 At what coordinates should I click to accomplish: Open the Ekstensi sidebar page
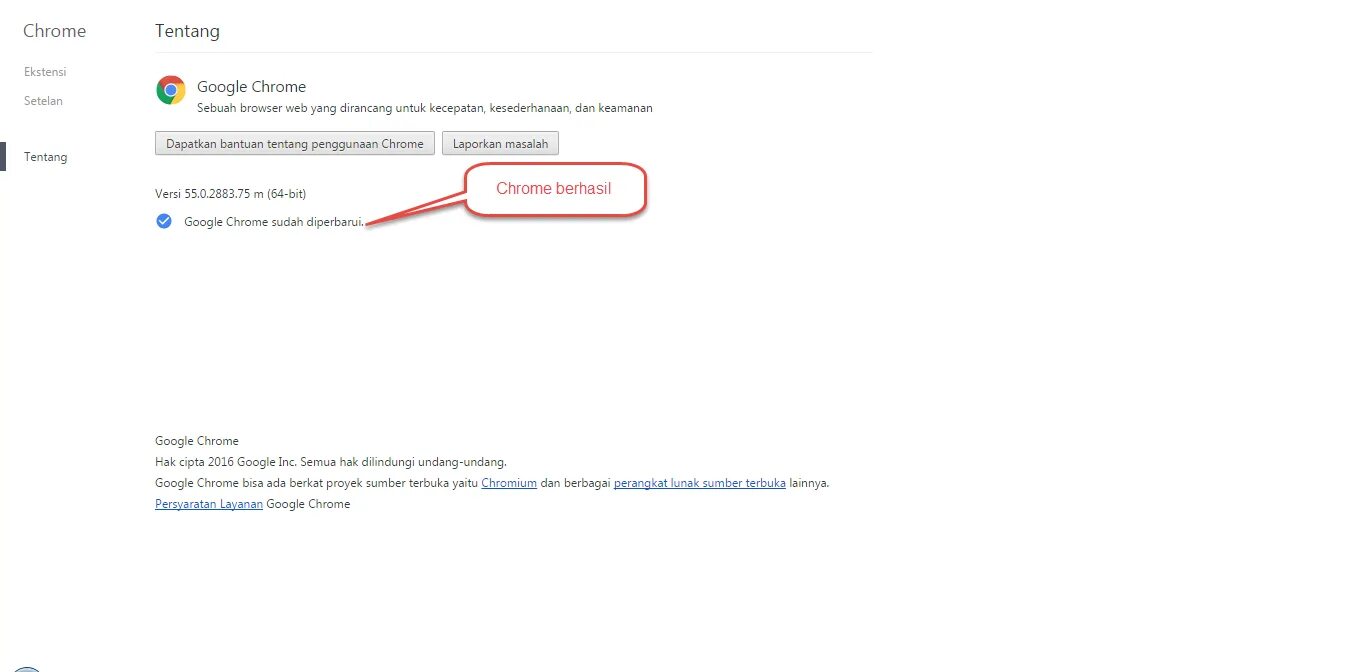pyautogui.click(x=45, y=72)
